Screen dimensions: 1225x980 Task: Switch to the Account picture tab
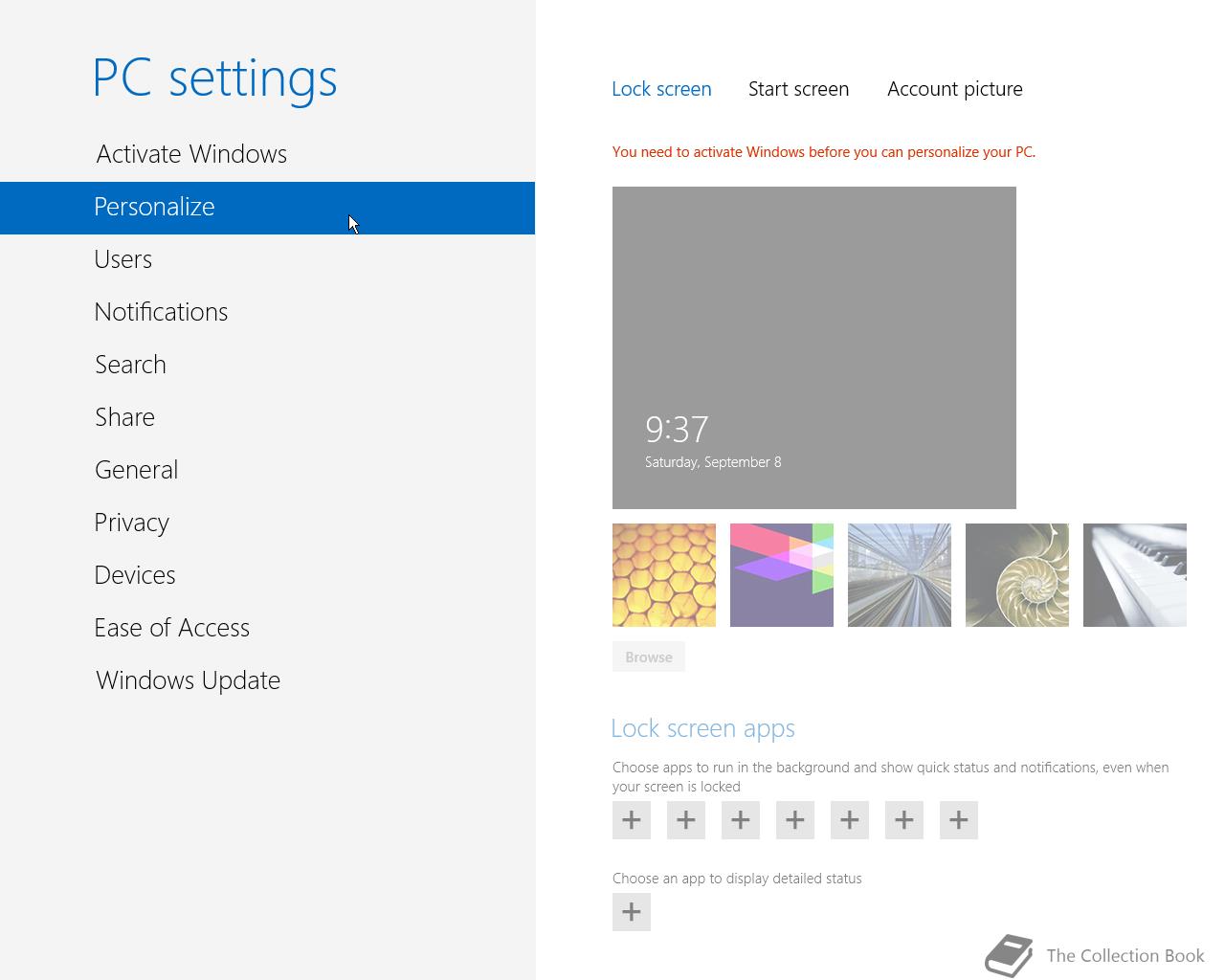coord(954,89)
